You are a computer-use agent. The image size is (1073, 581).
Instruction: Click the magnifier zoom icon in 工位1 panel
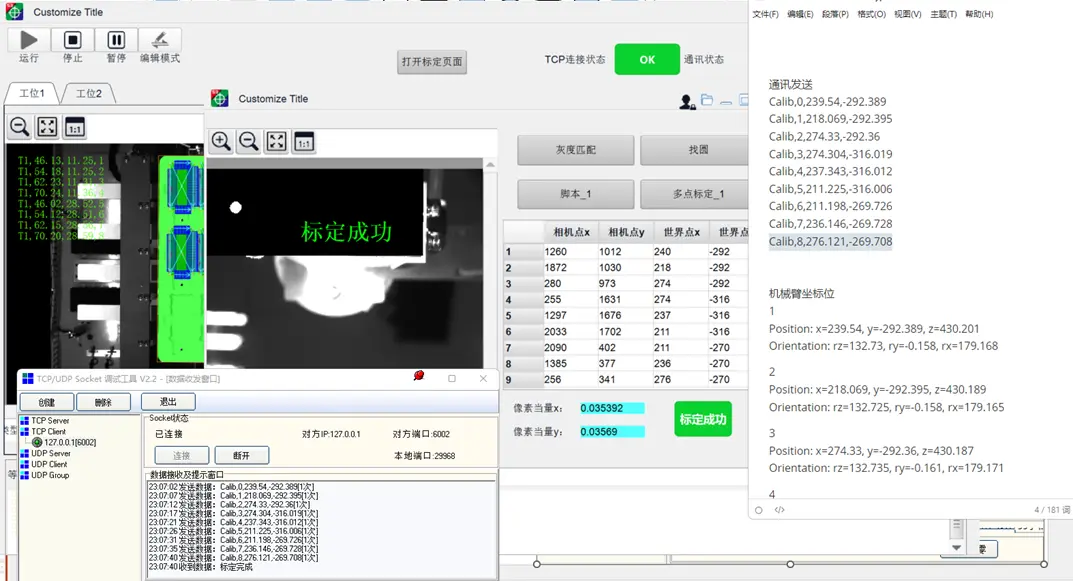point(20,127)
